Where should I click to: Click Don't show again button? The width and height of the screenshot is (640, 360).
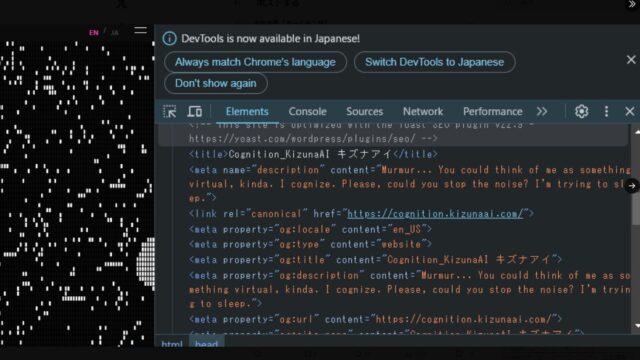216,83
